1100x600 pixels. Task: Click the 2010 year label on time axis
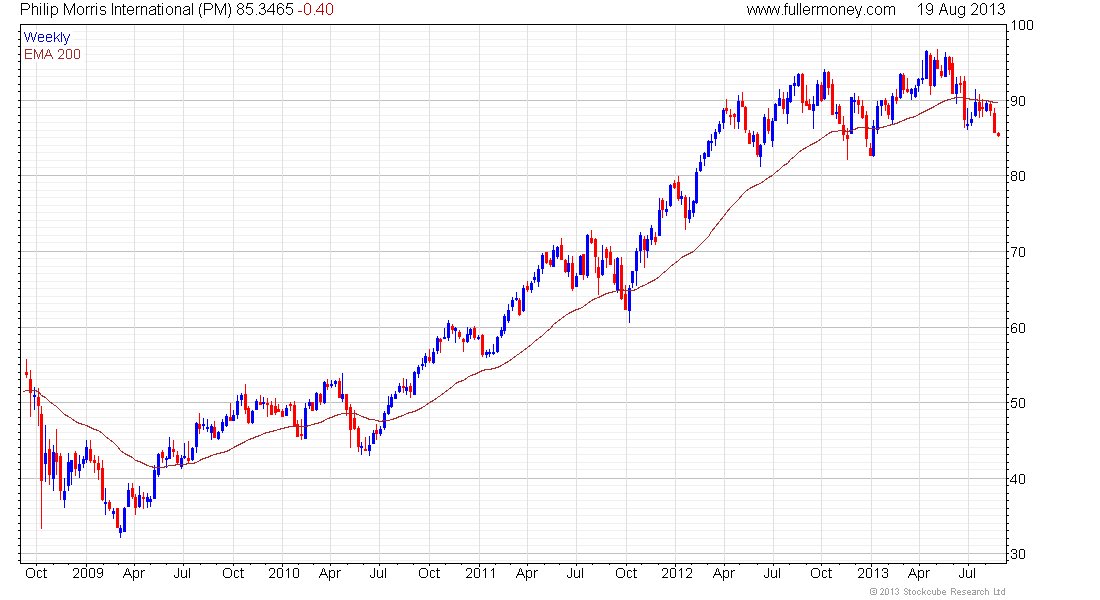(x=284, y=573)
